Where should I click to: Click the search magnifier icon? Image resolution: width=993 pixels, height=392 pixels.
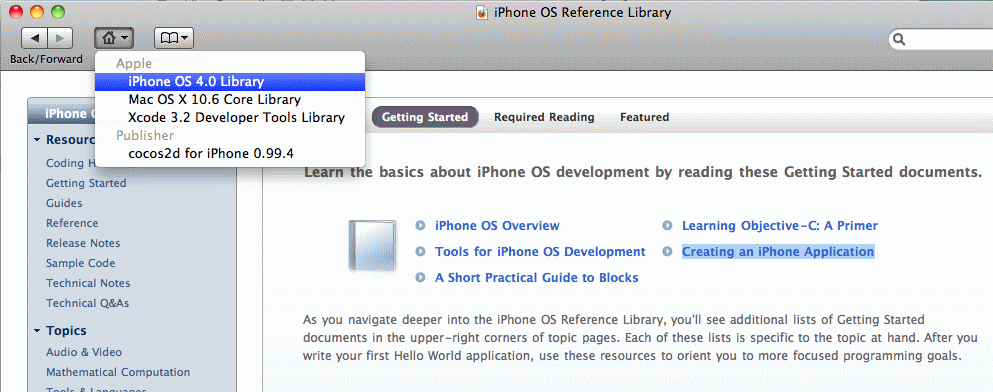[899, 40]
